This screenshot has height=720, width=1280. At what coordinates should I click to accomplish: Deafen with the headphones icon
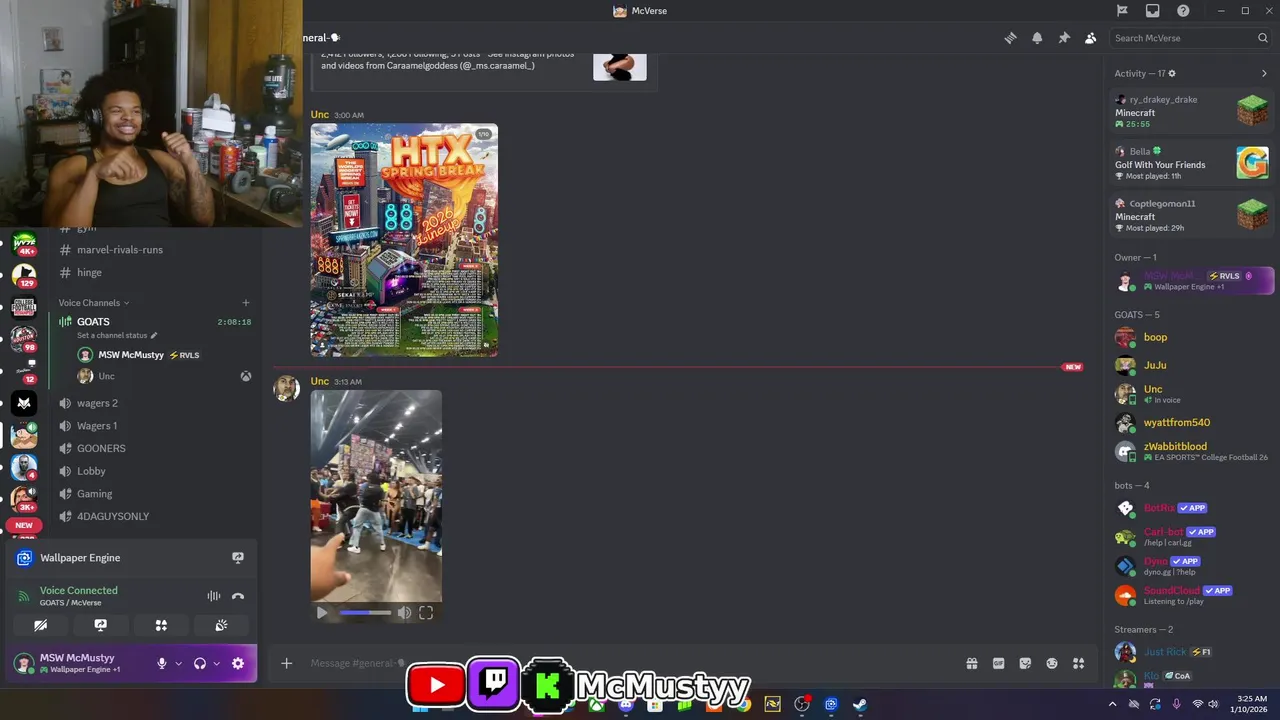click(200, 663)
